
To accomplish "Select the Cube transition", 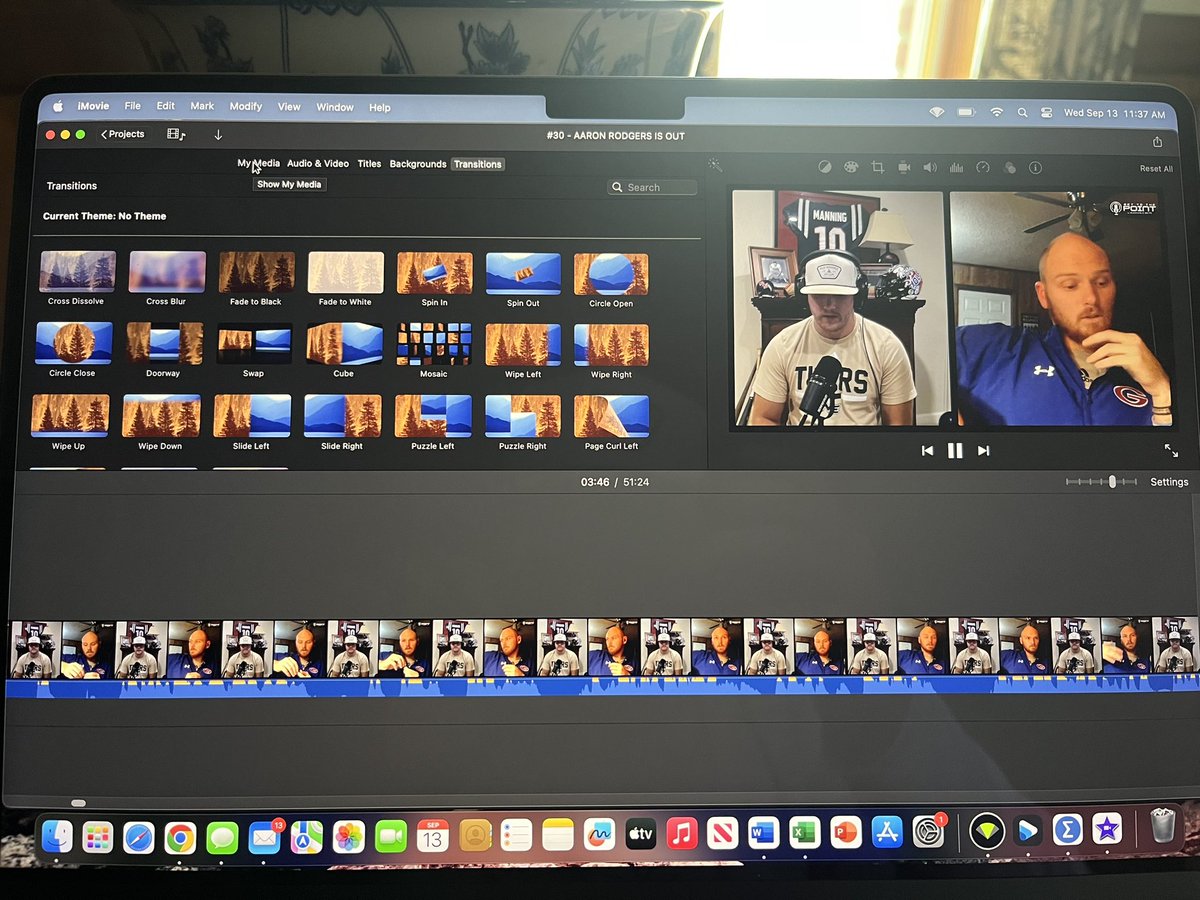I will coord(344,344).
